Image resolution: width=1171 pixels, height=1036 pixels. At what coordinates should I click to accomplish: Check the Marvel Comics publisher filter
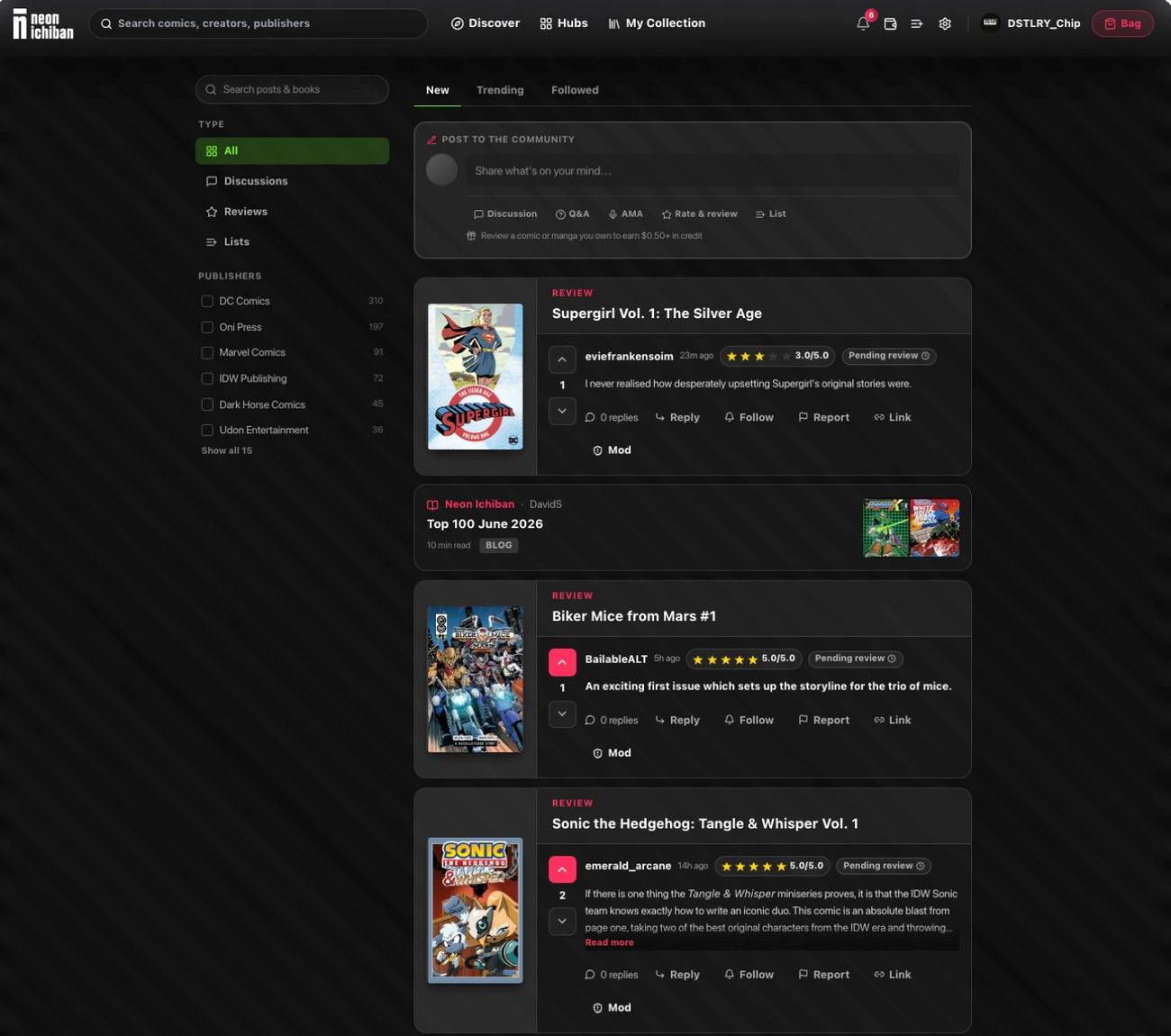pyautogui.click(x=207, y=352)
